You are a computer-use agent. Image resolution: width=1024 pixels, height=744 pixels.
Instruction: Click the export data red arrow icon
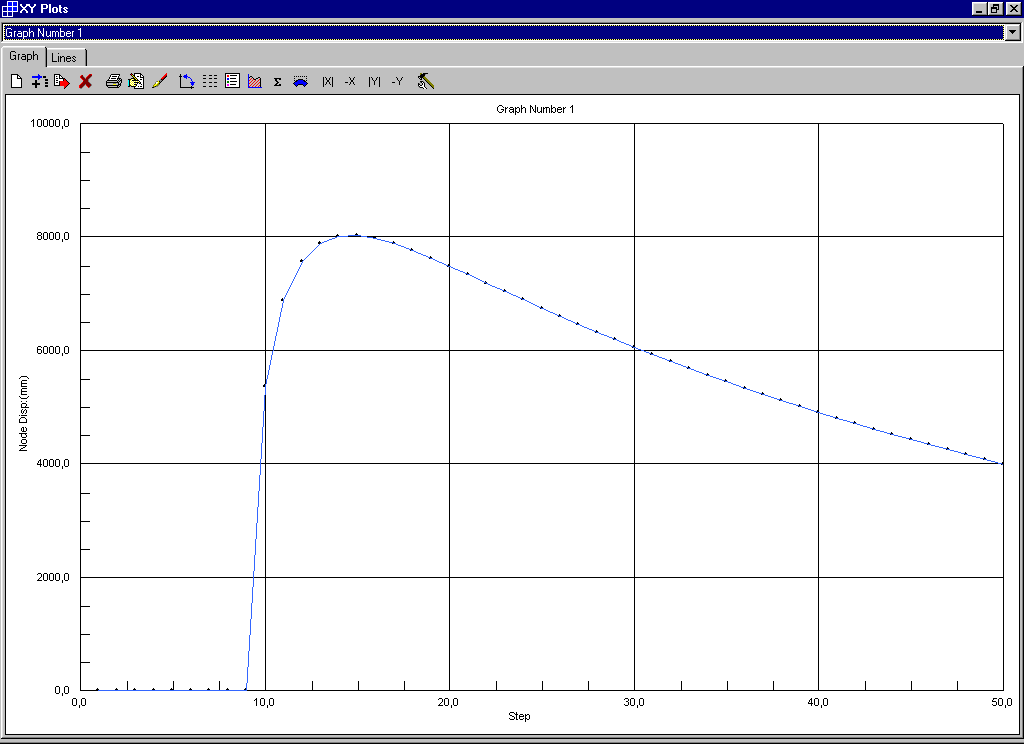point(62,82)
